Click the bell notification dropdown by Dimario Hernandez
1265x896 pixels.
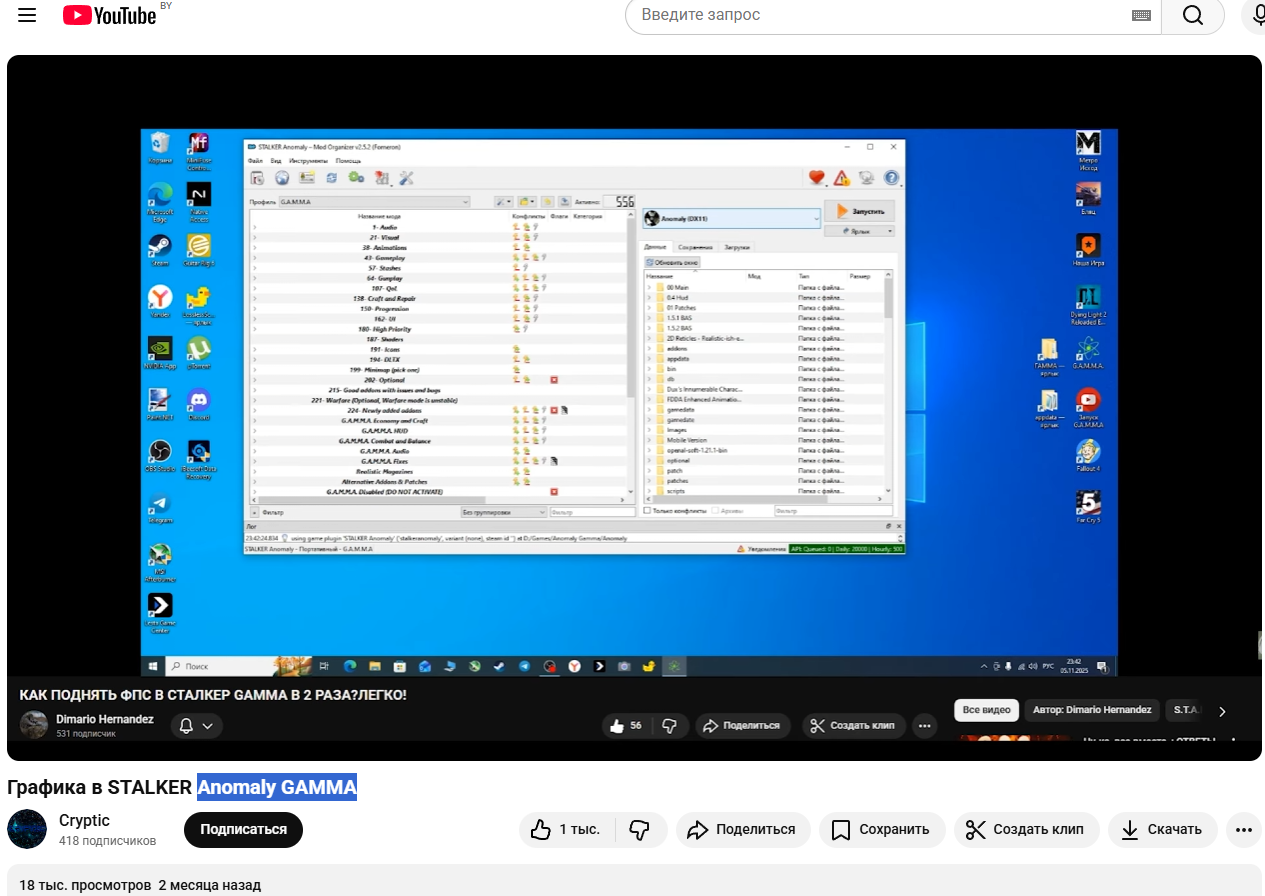(x=196, y=726)
